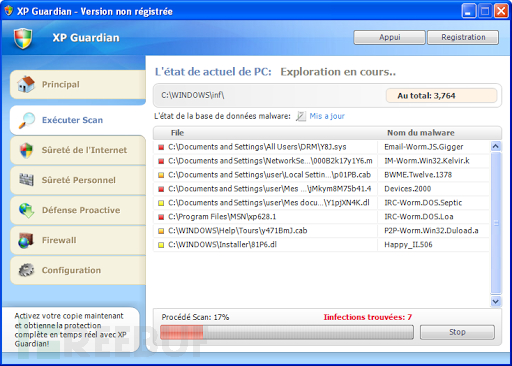512x366 pixels.
Task: Click the globe arrow Défense Proactive icon
Action: point(26,210)
